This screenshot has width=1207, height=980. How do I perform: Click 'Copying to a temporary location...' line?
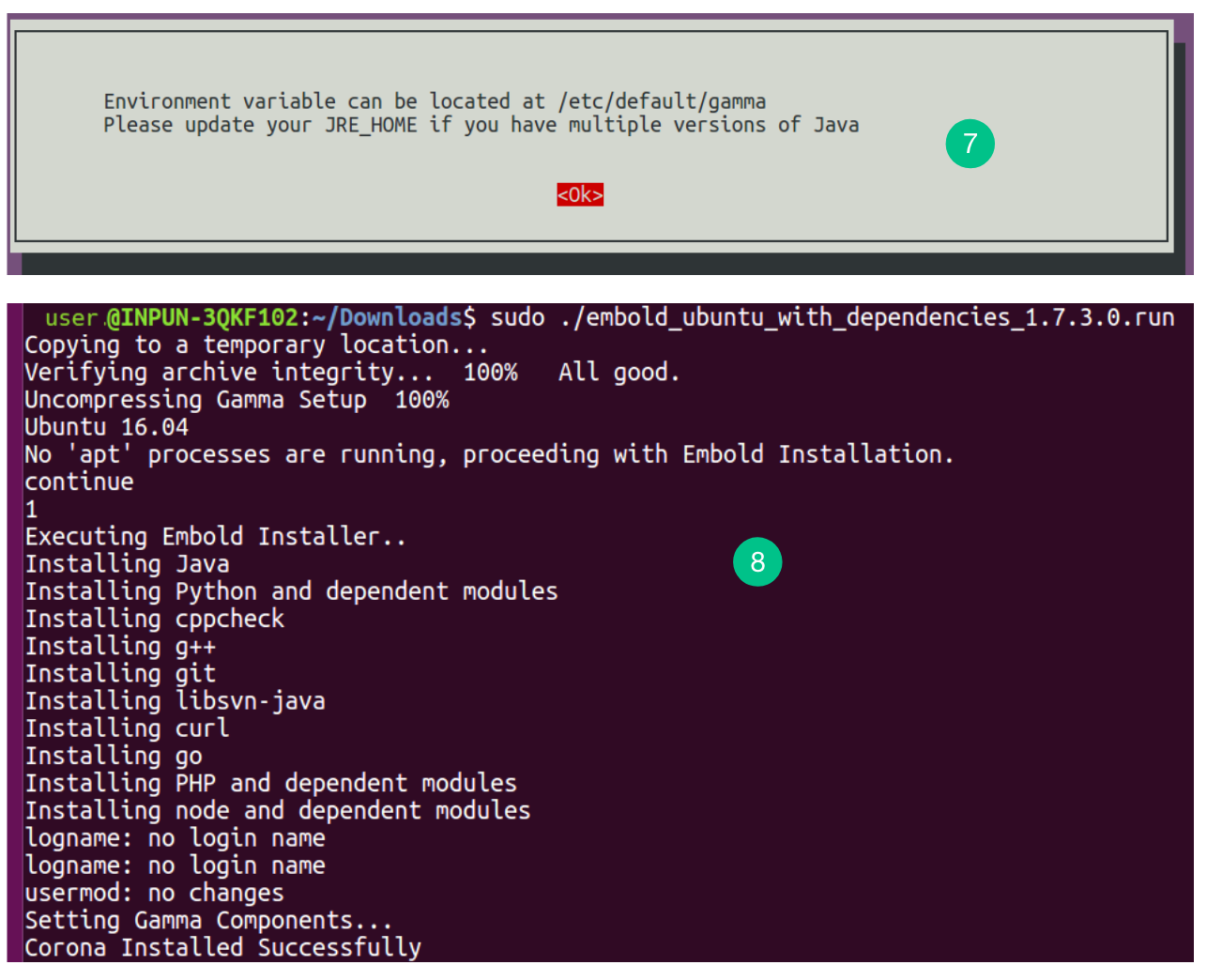coord(256,345)
